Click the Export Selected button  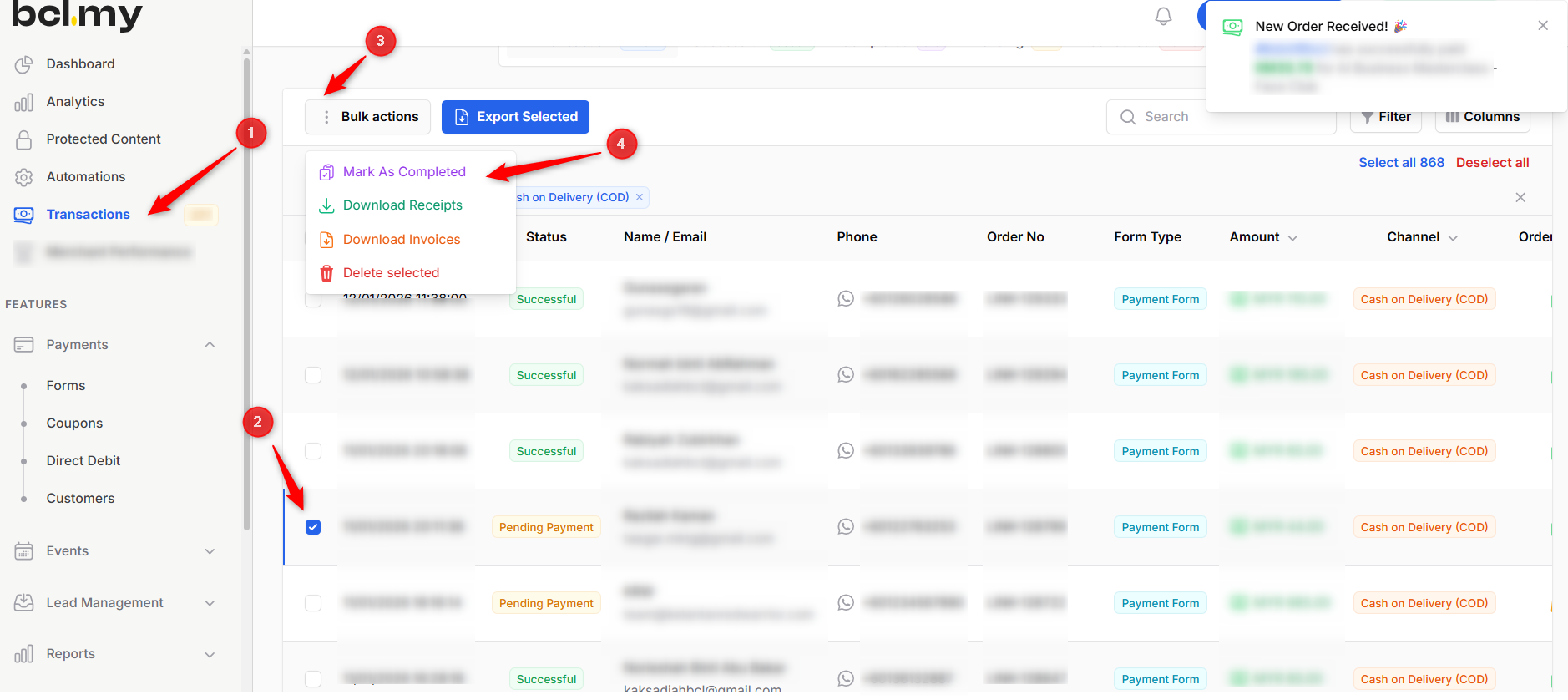pos(515,117)
